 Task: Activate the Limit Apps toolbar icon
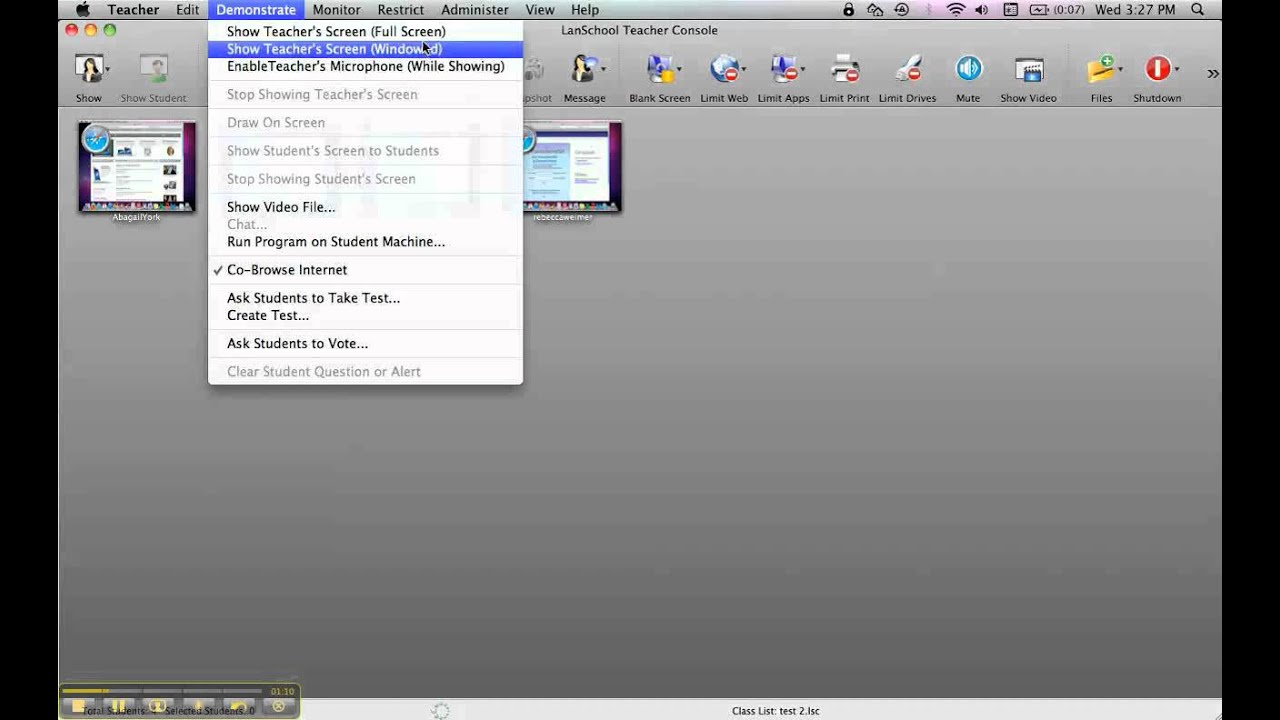coord(783,69)
